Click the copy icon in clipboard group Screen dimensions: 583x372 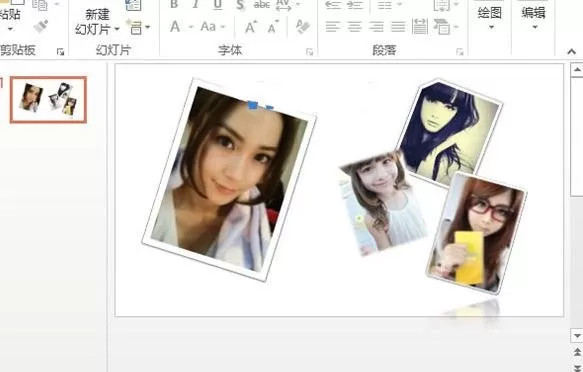[x=40, y=5]
